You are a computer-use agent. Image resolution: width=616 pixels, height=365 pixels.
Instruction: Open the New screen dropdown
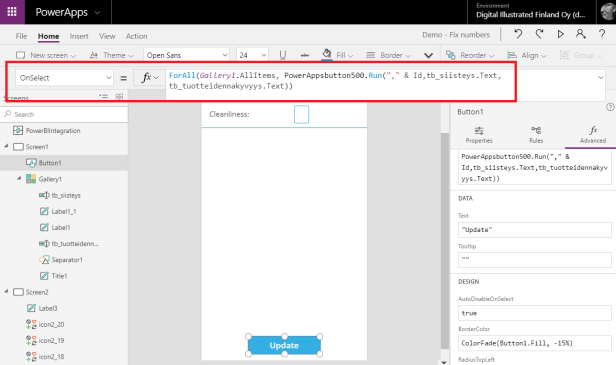pos(46,55)
